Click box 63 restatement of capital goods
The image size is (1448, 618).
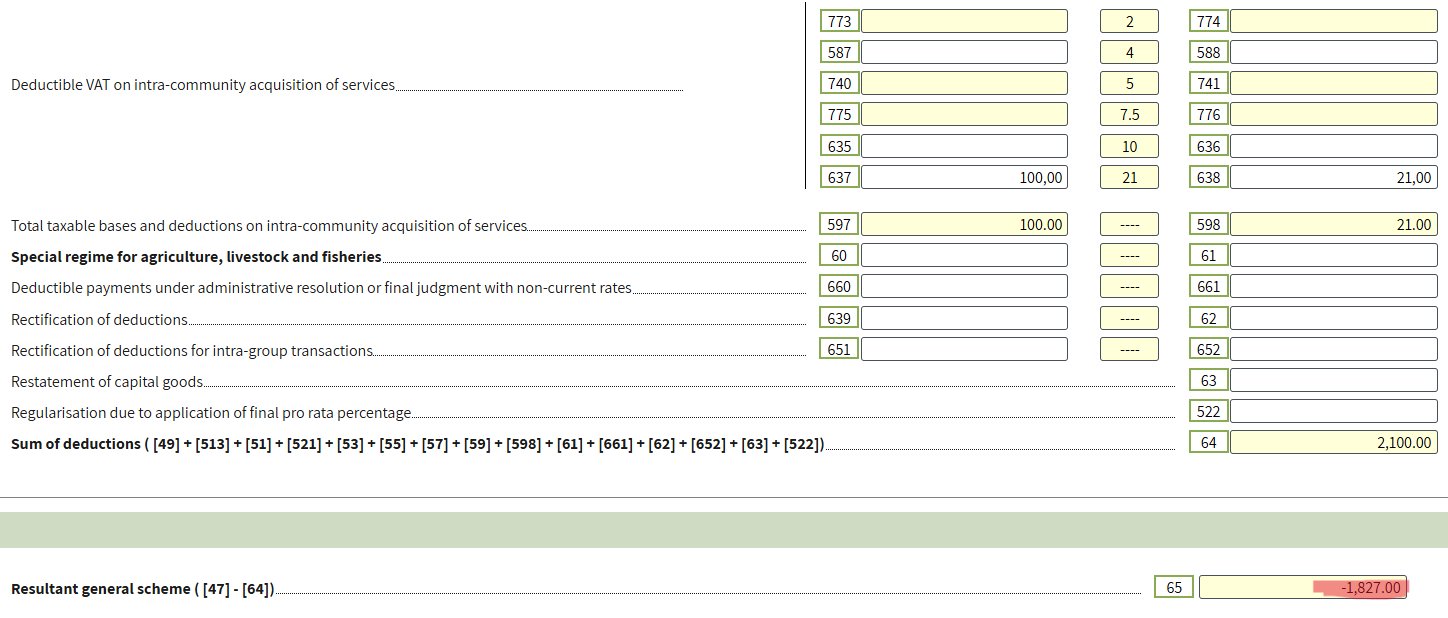tap(1333, 380)
